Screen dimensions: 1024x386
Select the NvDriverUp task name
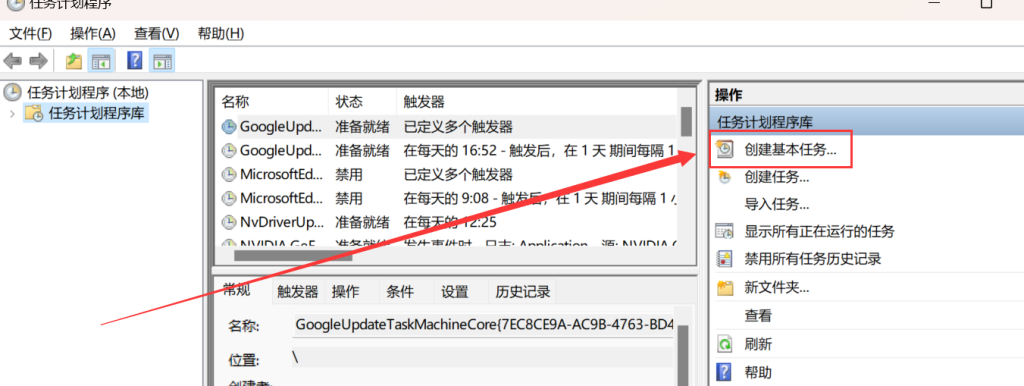[x=281, y=222]
